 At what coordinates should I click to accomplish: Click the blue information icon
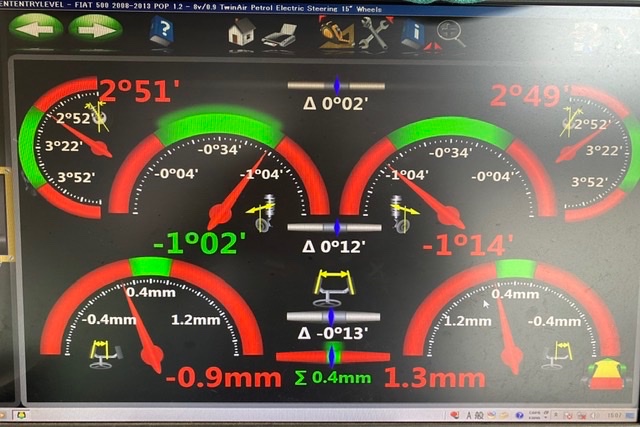(x=413, y=35)
